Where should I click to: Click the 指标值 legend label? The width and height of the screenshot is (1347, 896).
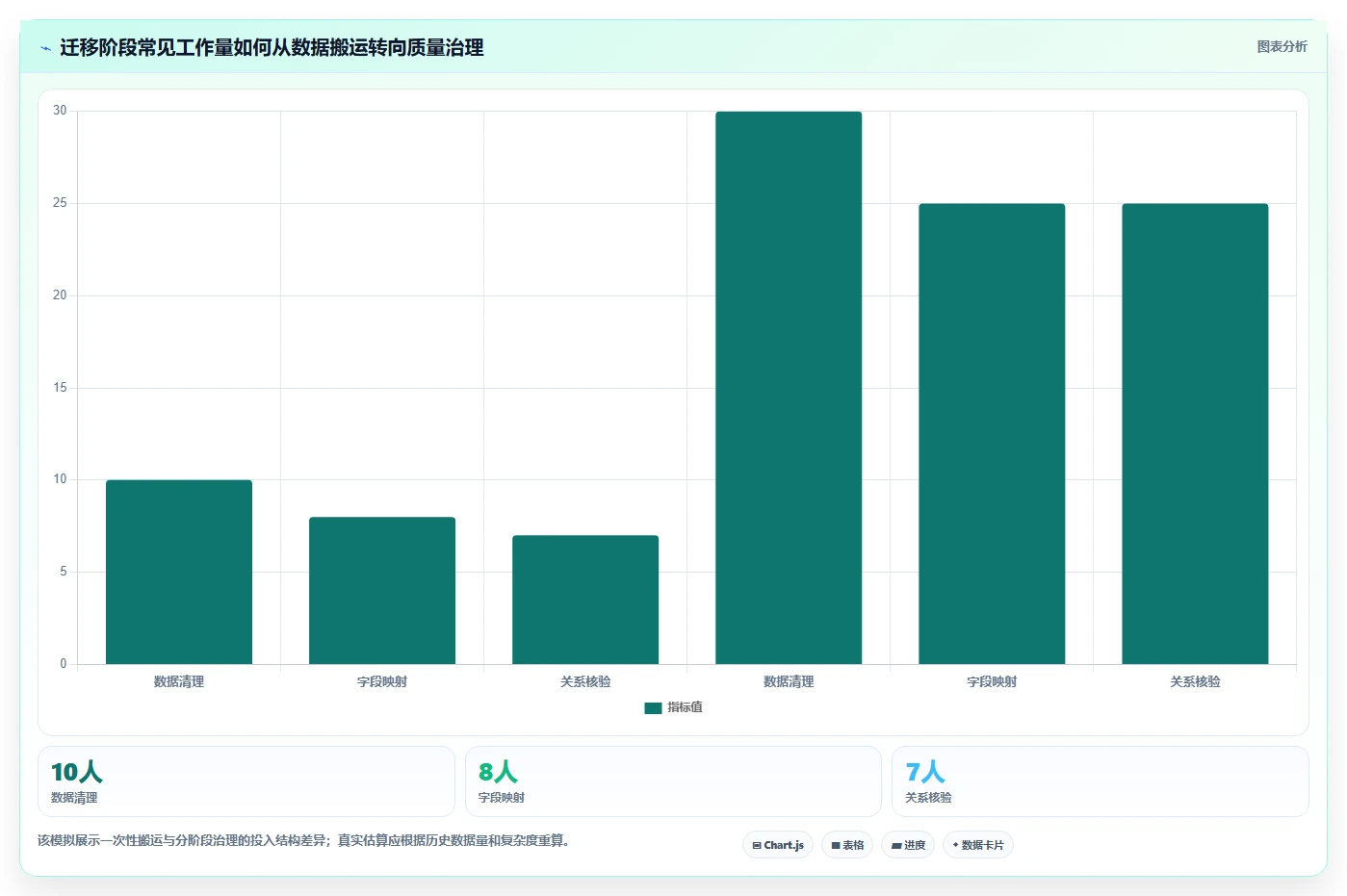[x=685, y=707]
